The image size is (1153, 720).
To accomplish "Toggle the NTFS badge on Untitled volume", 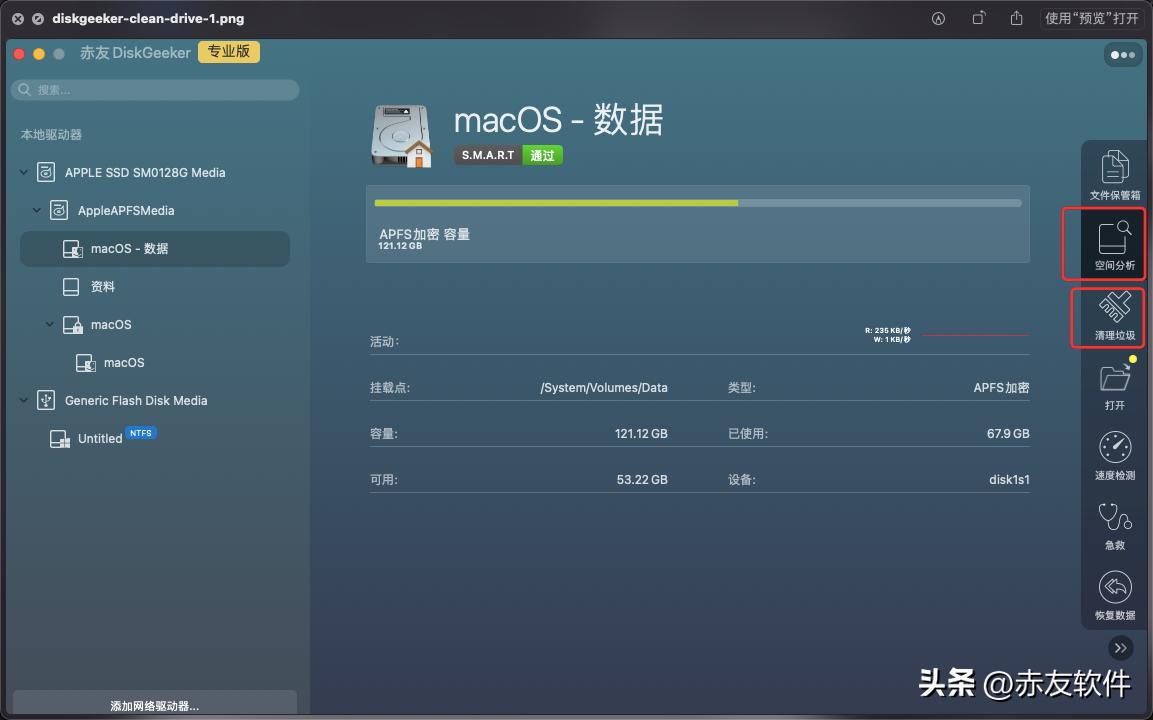I will [x=141, y=432].
